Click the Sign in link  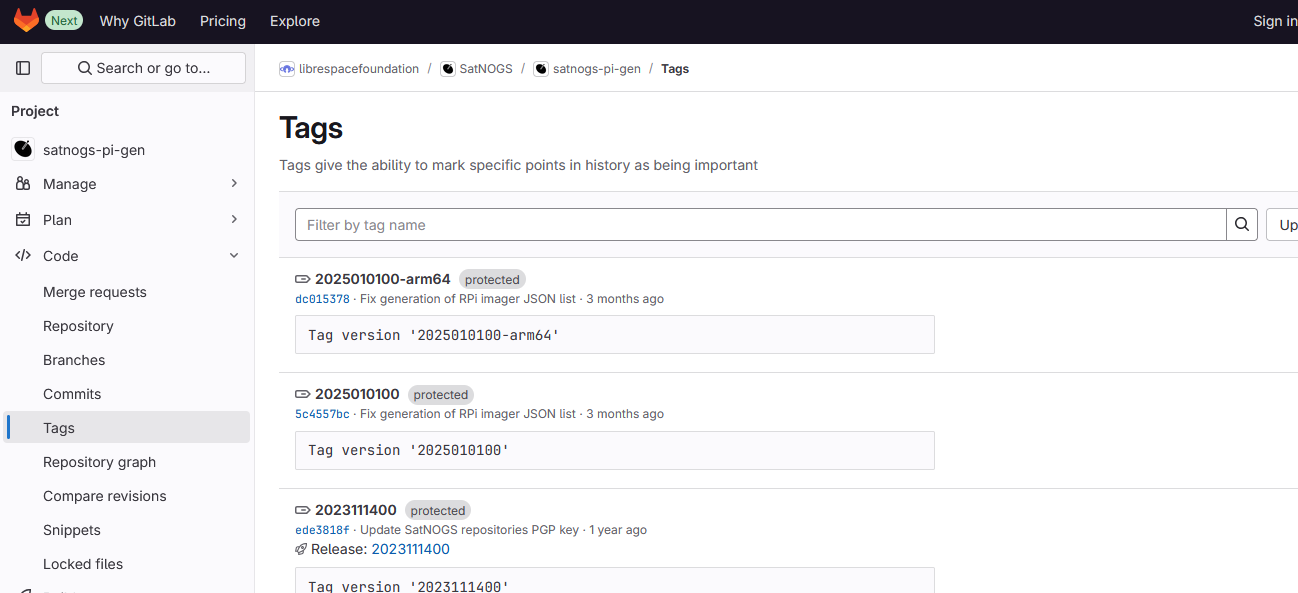pyautogui.click(x=1275, y=21)
